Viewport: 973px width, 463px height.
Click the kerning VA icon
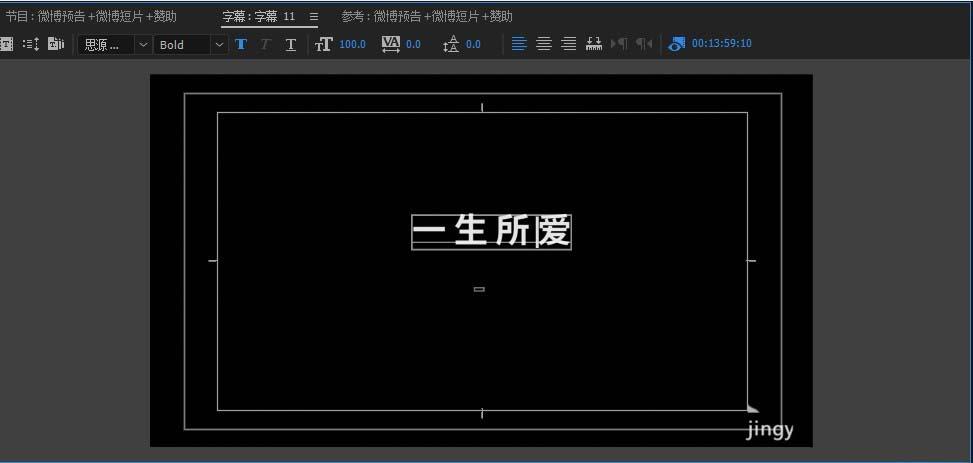coord(391,44)
